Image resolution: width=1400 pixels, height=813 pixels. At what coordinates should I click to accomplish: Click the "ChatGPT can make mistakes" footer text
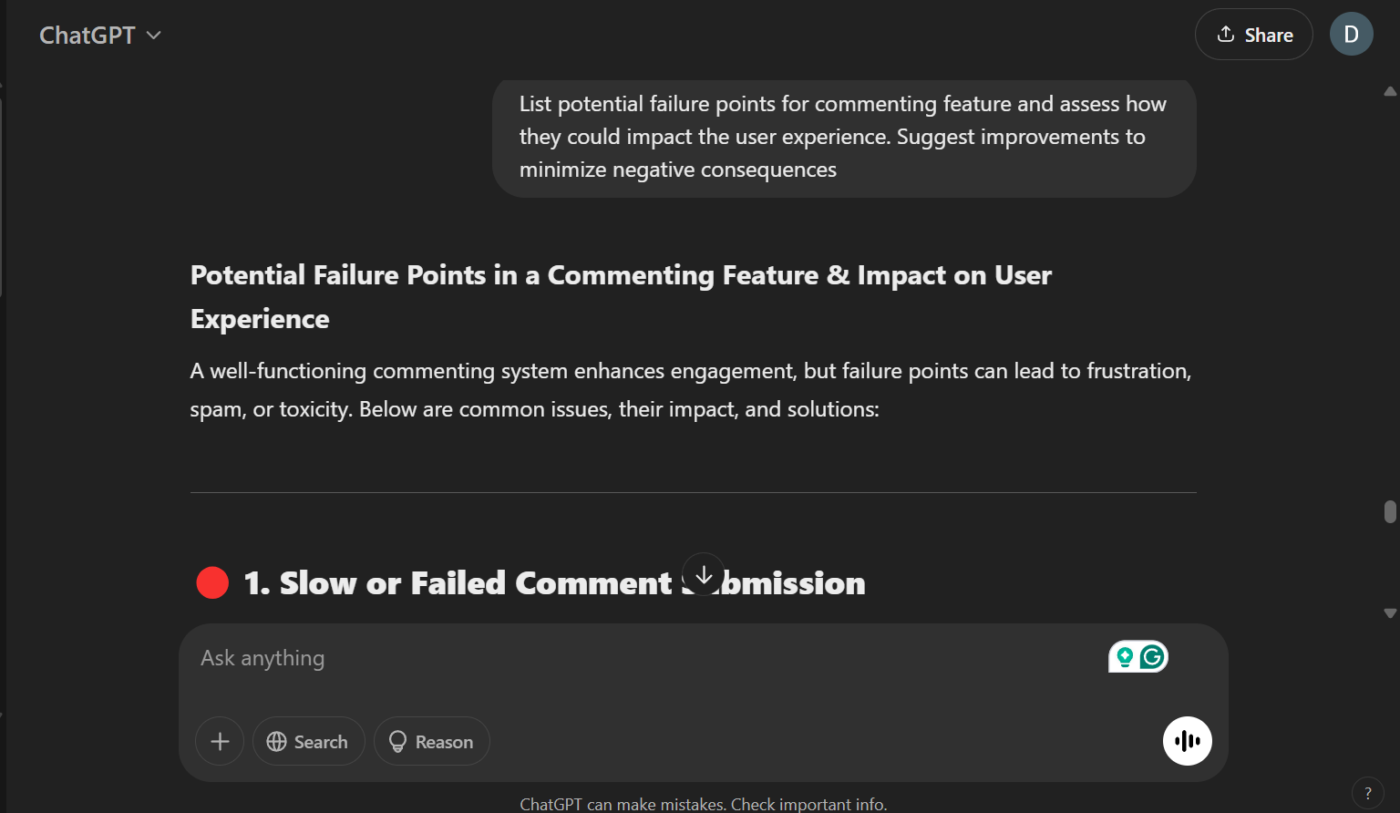pos(703,804)
